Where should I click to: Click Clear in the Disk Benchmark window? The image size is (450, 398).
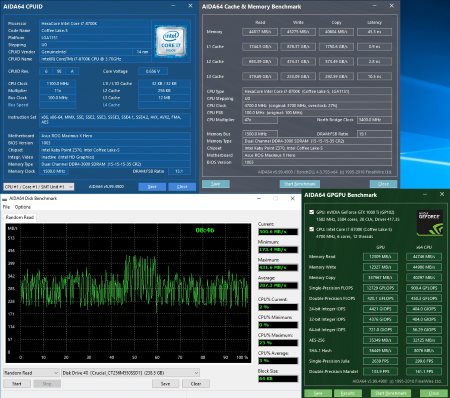click(196, 384)
